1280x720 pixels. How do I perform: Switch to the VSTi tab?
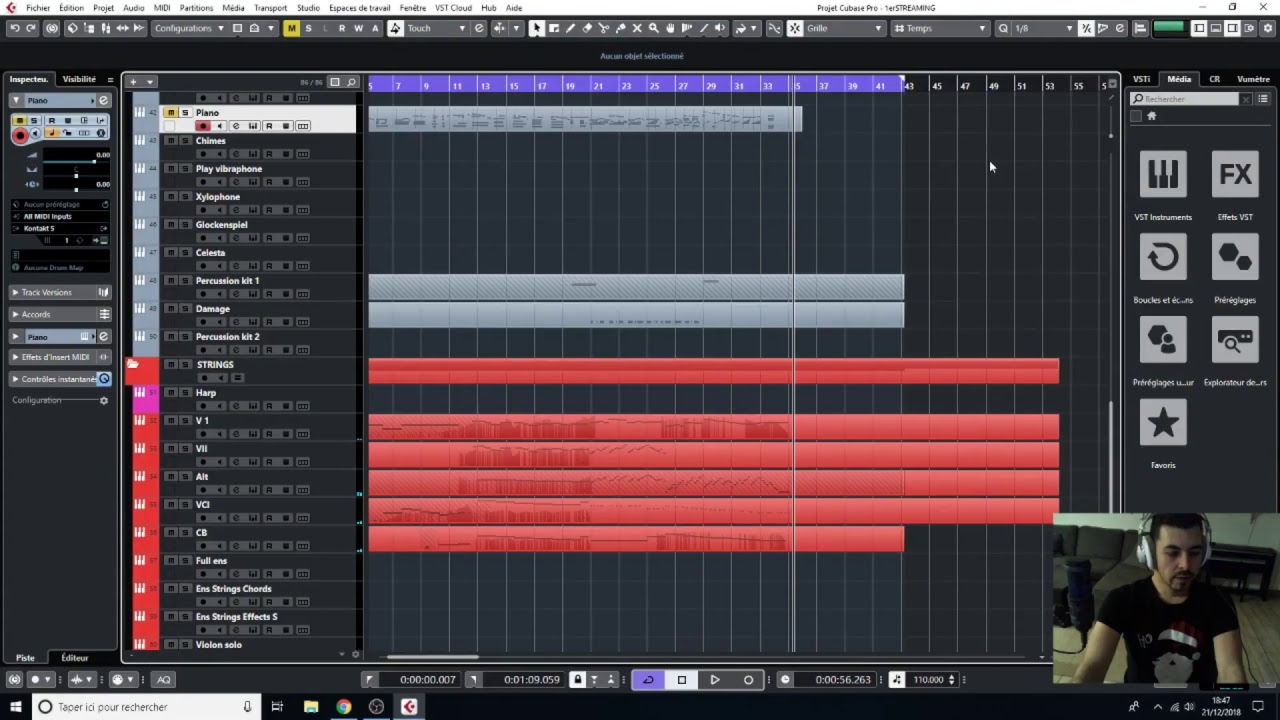[1141, 79]
